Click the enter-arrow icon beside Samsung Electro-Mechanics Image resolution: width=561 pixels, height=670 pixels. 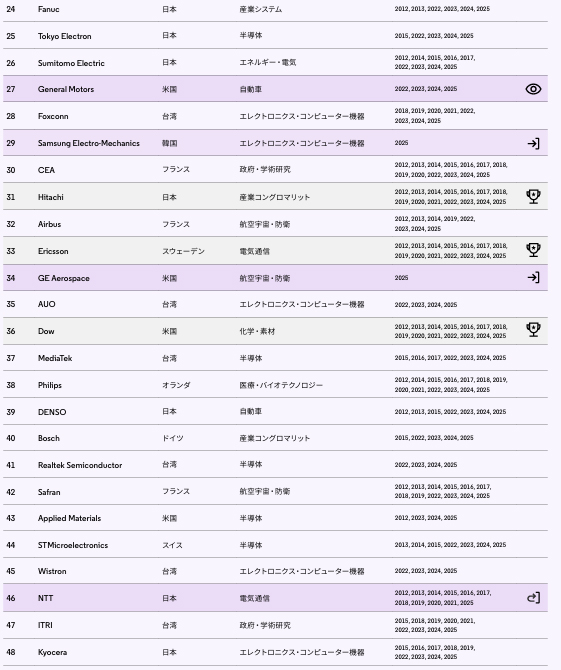[x=533, y=143]
